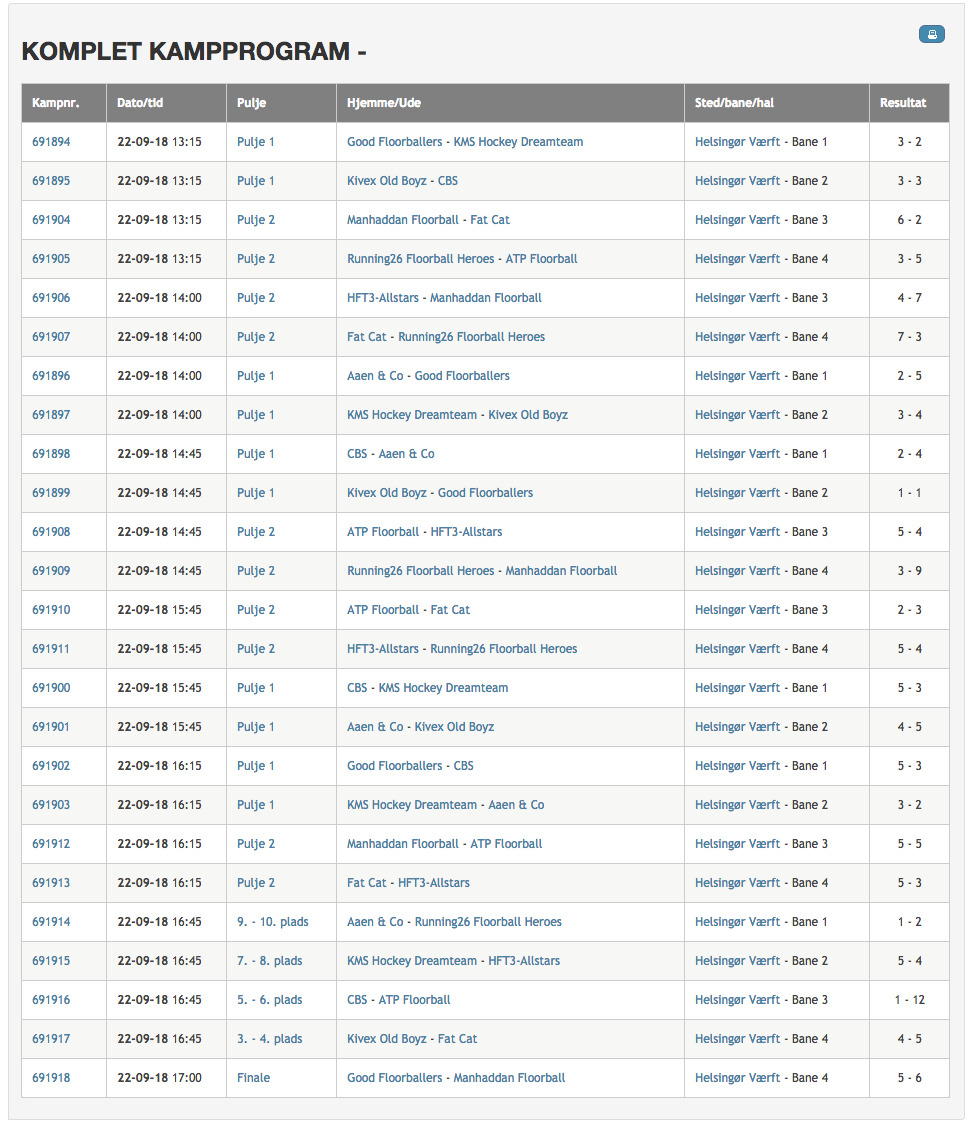Open Kivex Old Boyz in row 691895
Viewport: 972px width, 1126px height.
pos(386,181)
